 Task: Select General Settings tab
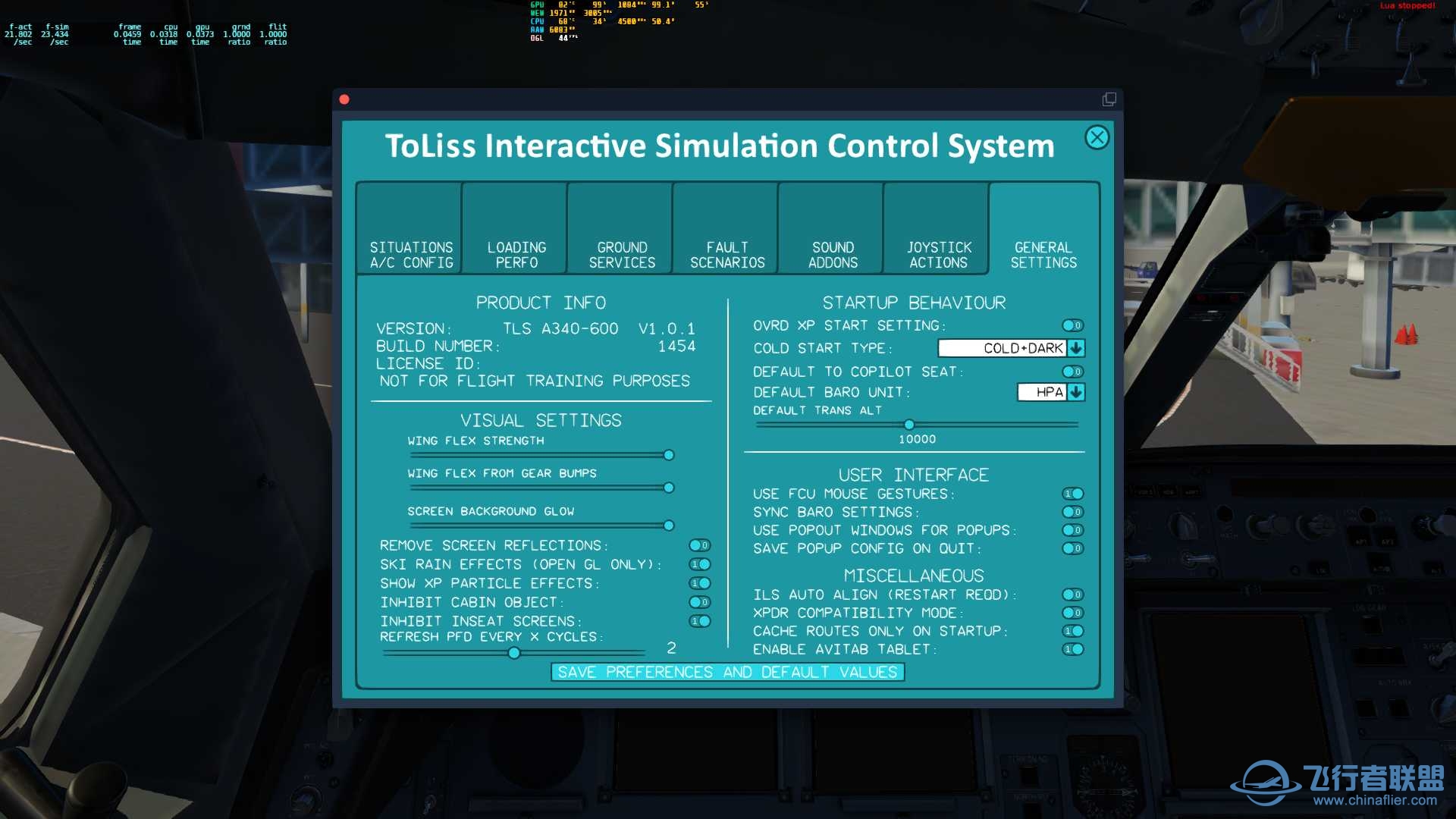point(1043,228)
